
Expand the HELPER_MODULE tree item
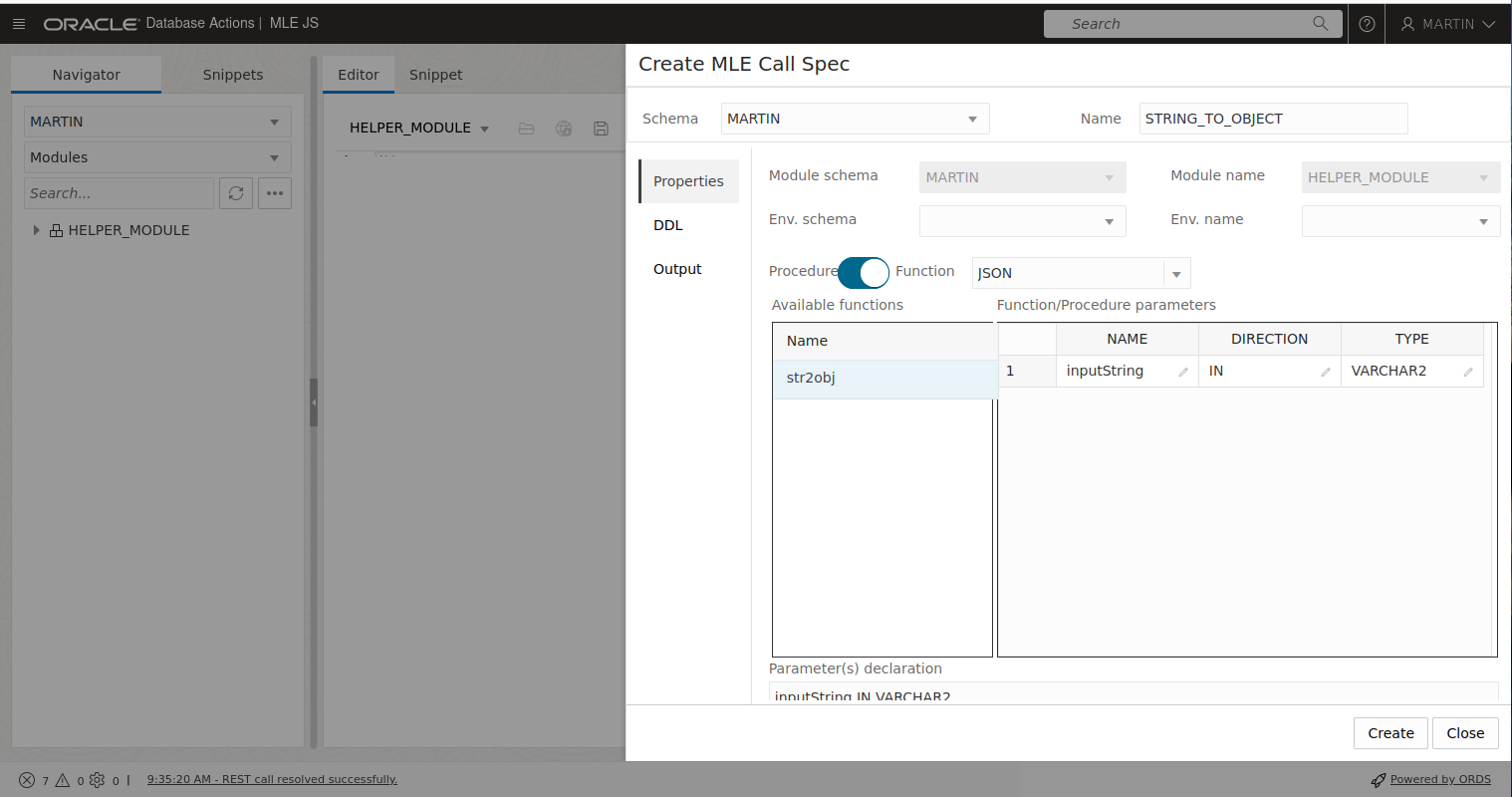[37, 229]
